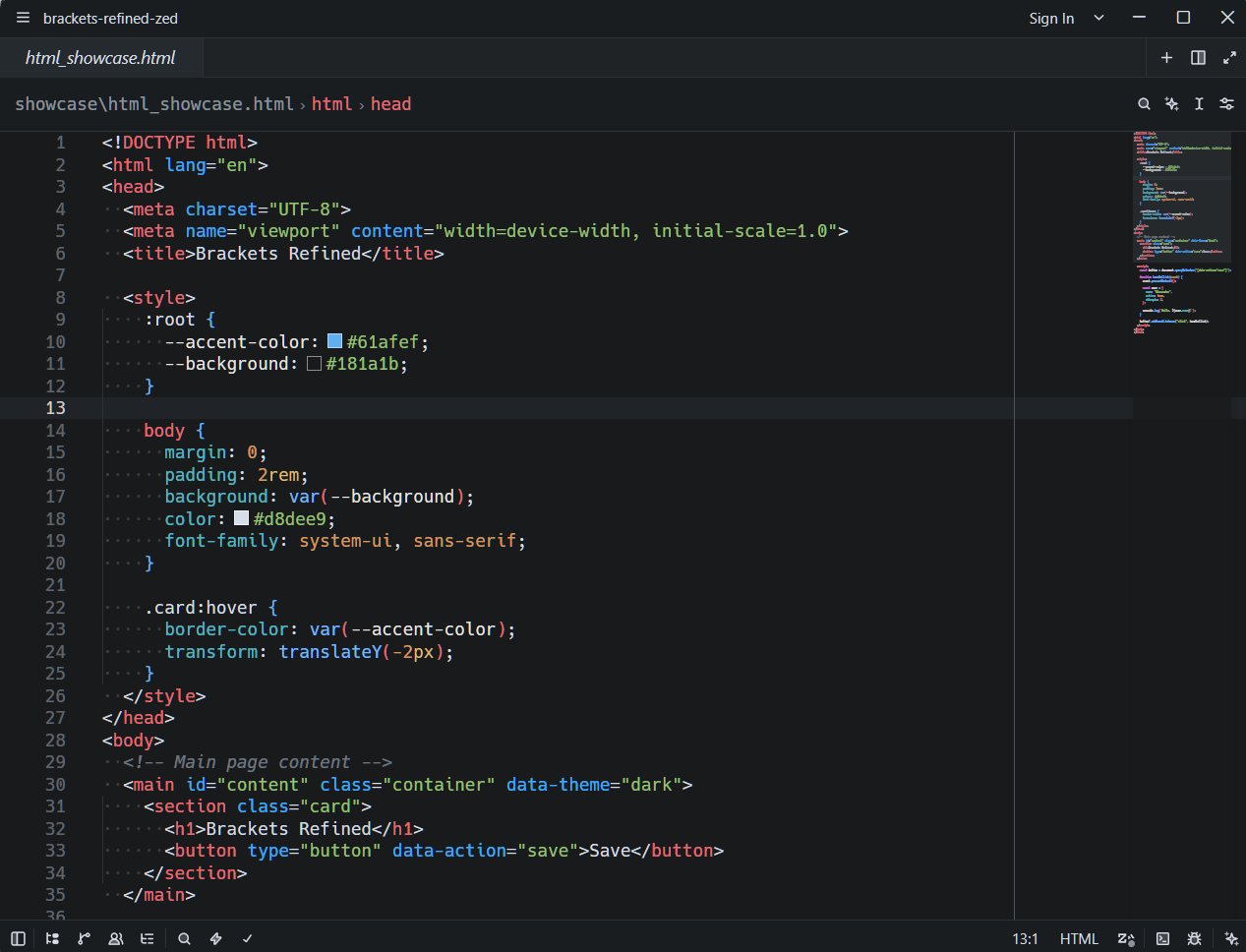Open project search magnifier in status bar

click(x=184, y=938)
